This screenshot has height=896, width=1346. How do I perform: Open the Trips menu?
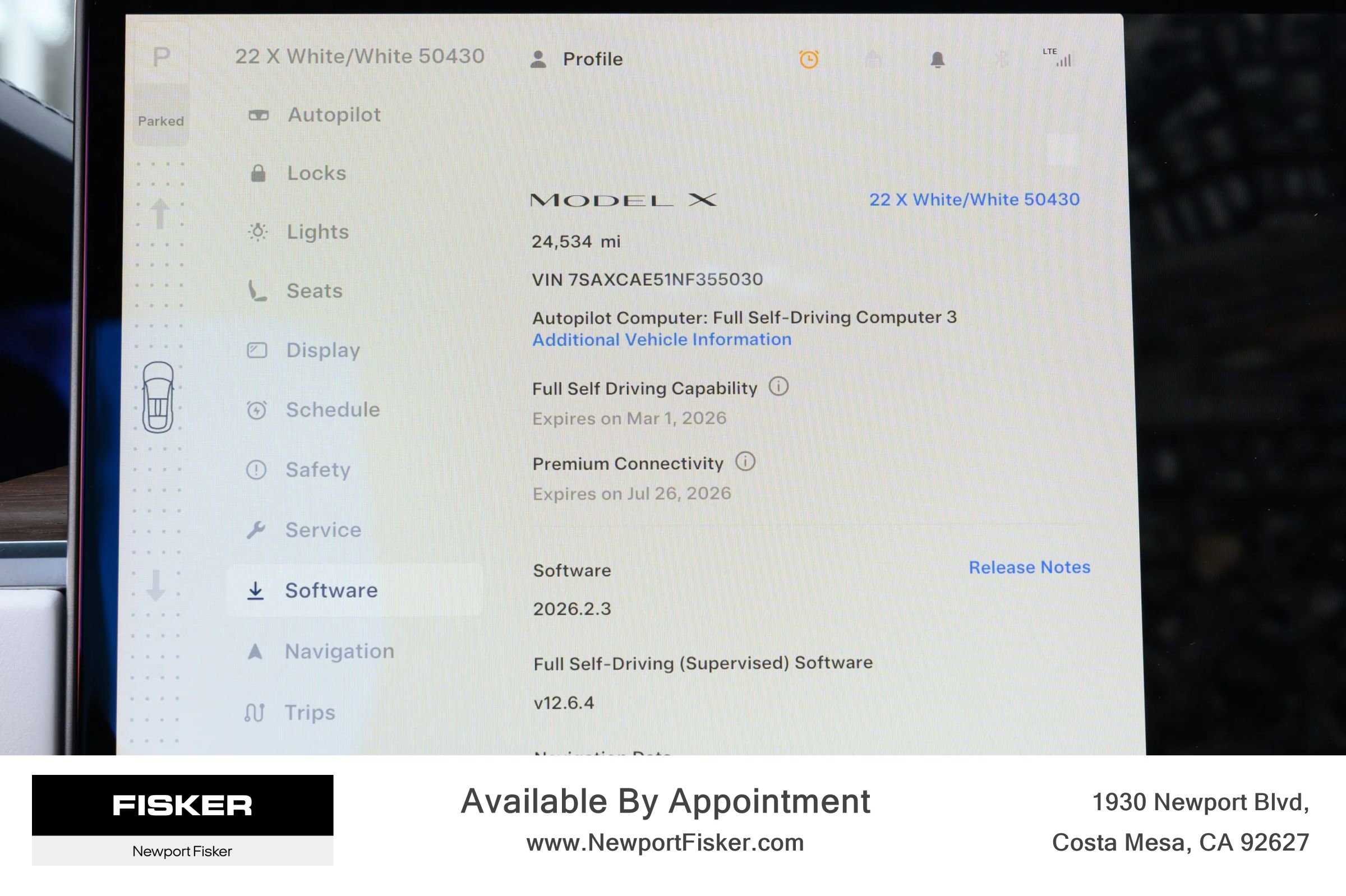(309, 712)
